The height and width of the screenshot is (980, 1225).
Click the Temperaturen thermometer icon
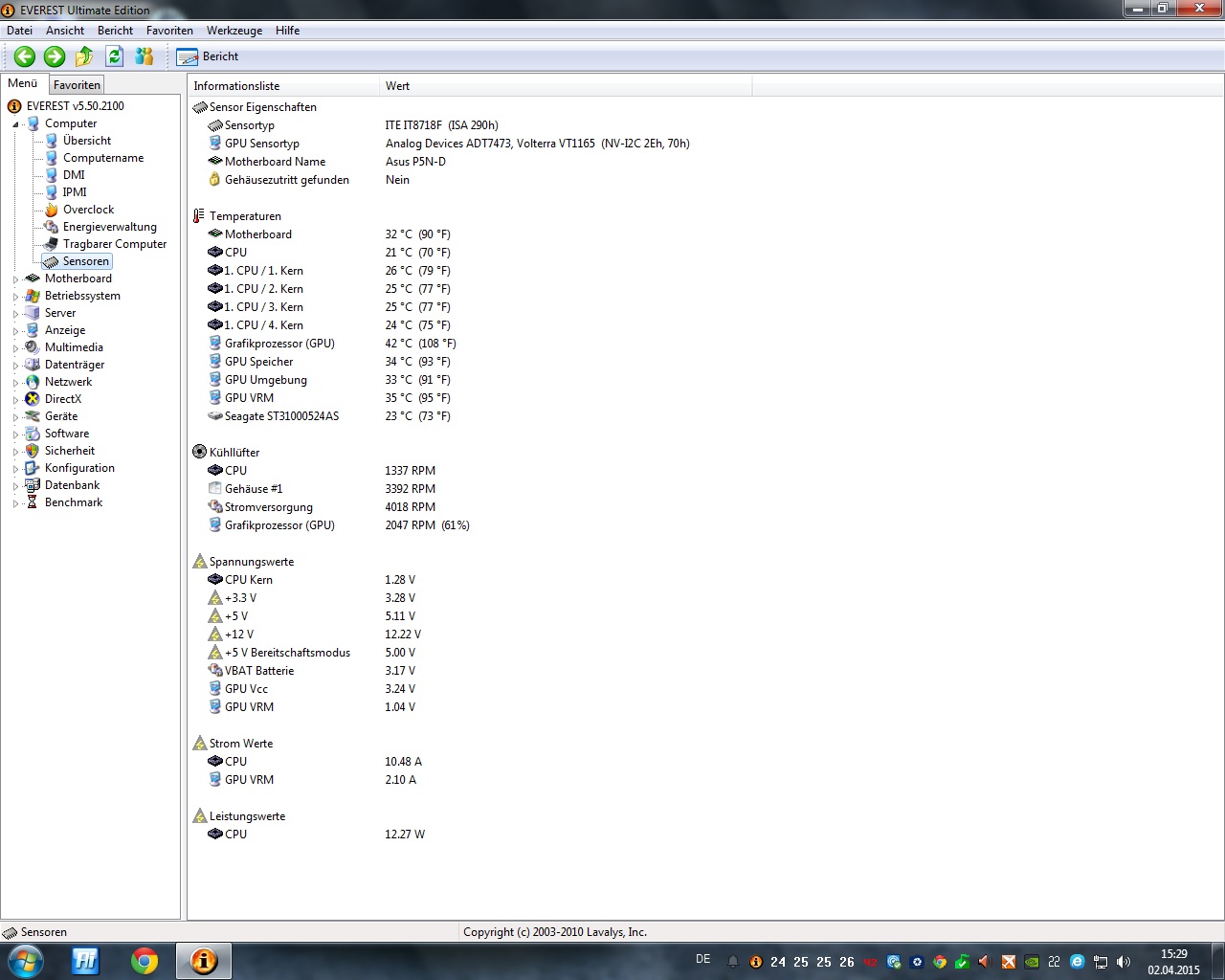pos(199,216)
